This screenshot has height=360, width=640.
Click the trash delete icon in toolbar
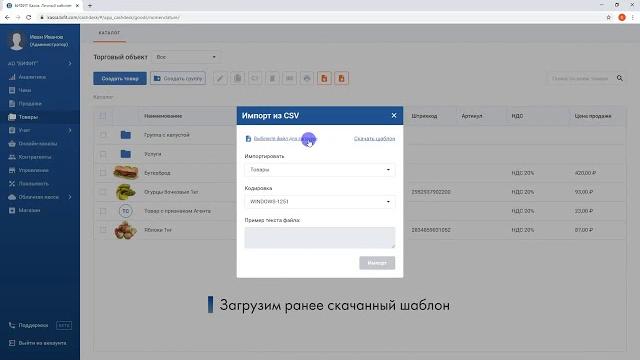tap(272, 78)
